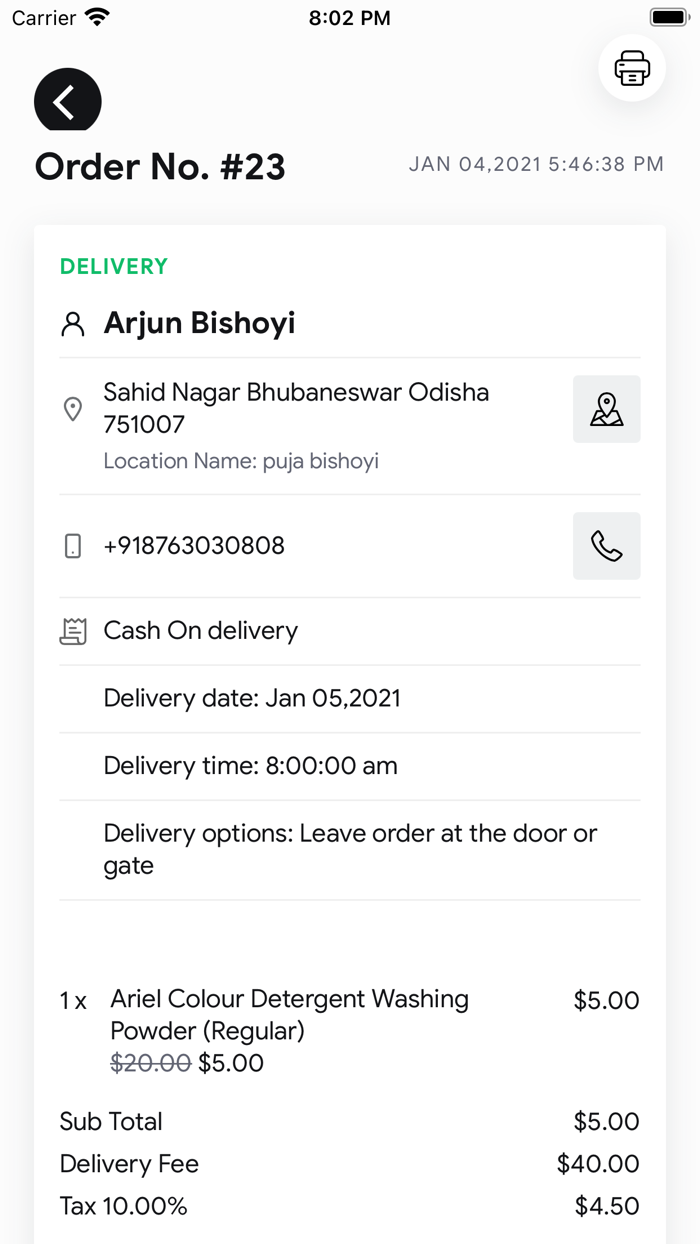The width and height of the screenshot is (700, 1244).
Task: Tap phone number +918763030808
Action: (x=194, y=546)
